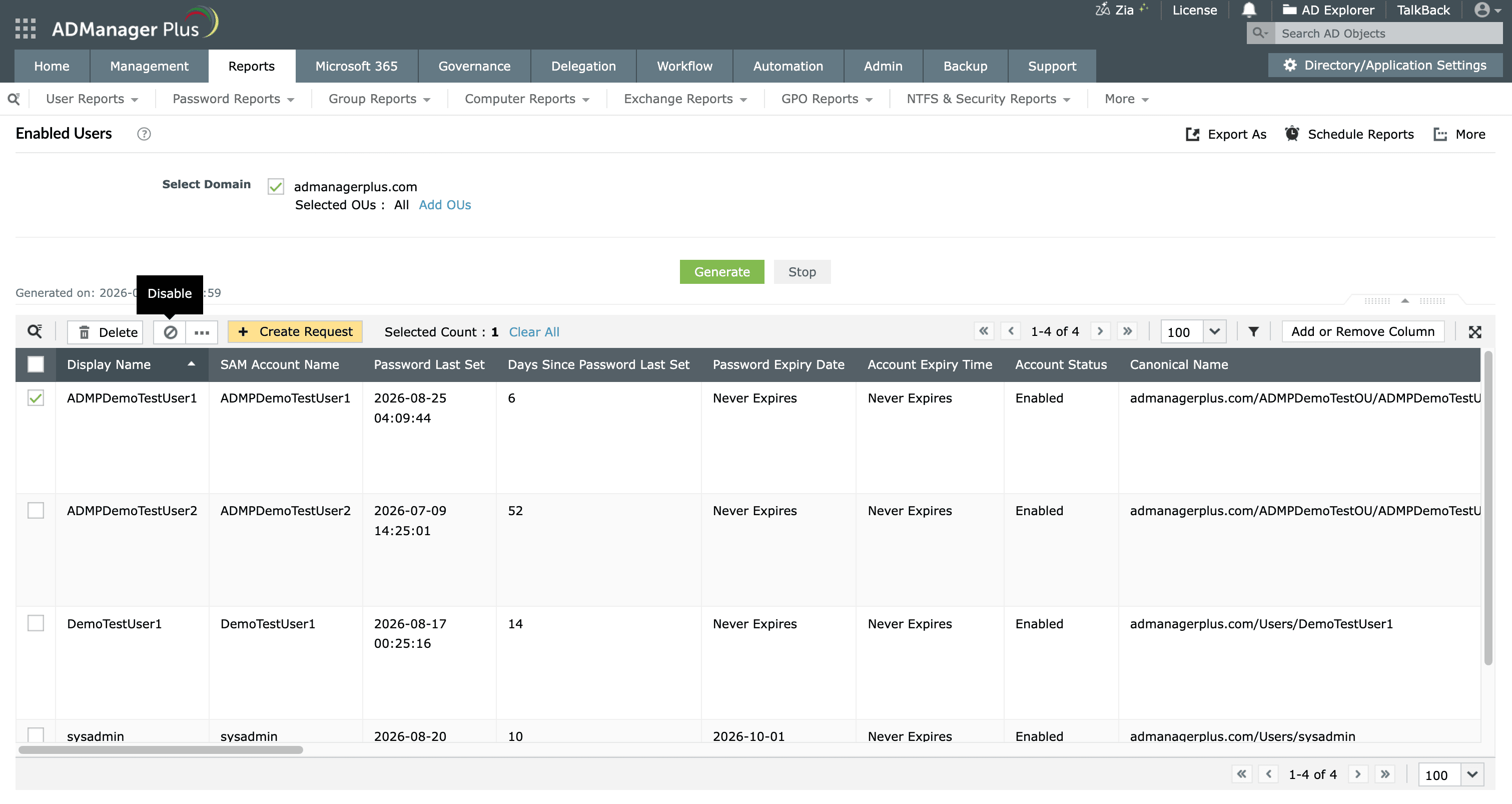The image size is (1512, 804).
Task: Expand Group Reports dropdown
Action: point(379,99)
